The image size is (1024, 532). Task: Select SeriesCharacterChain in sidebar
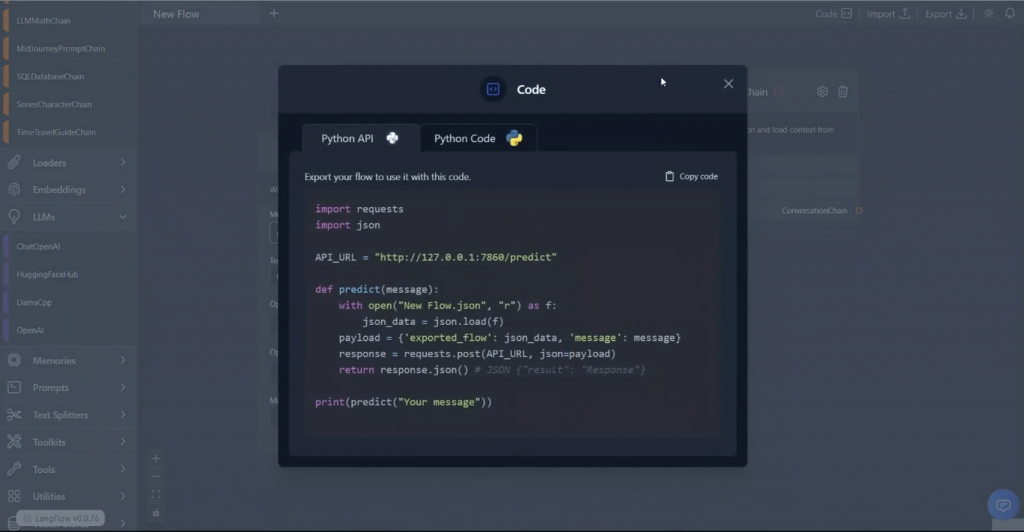(x=54, y=104)
